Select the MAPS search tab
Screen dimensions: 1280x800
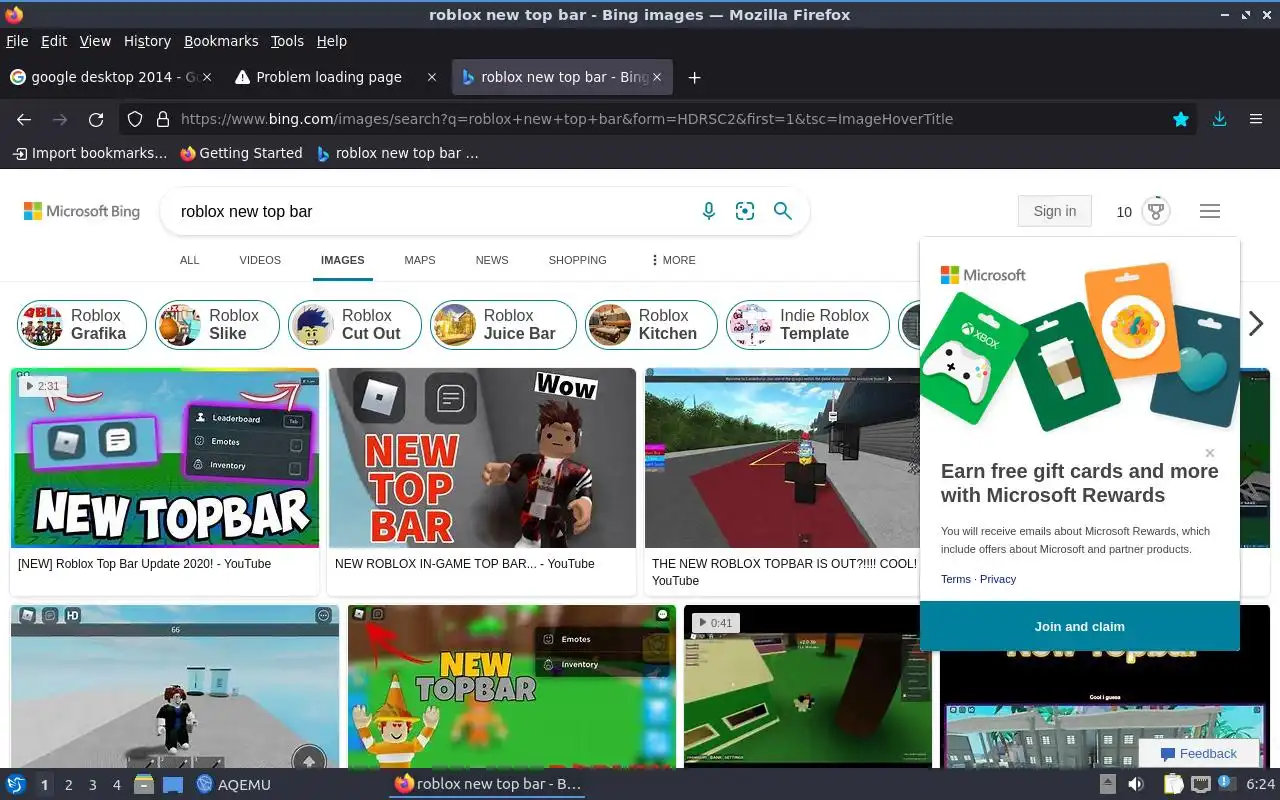pyautogui.click(x=420, y=260)
